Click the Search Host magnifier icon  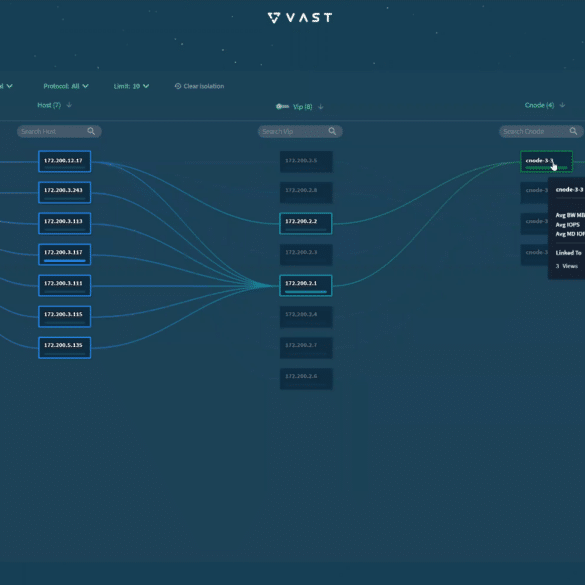pos(91,131)
